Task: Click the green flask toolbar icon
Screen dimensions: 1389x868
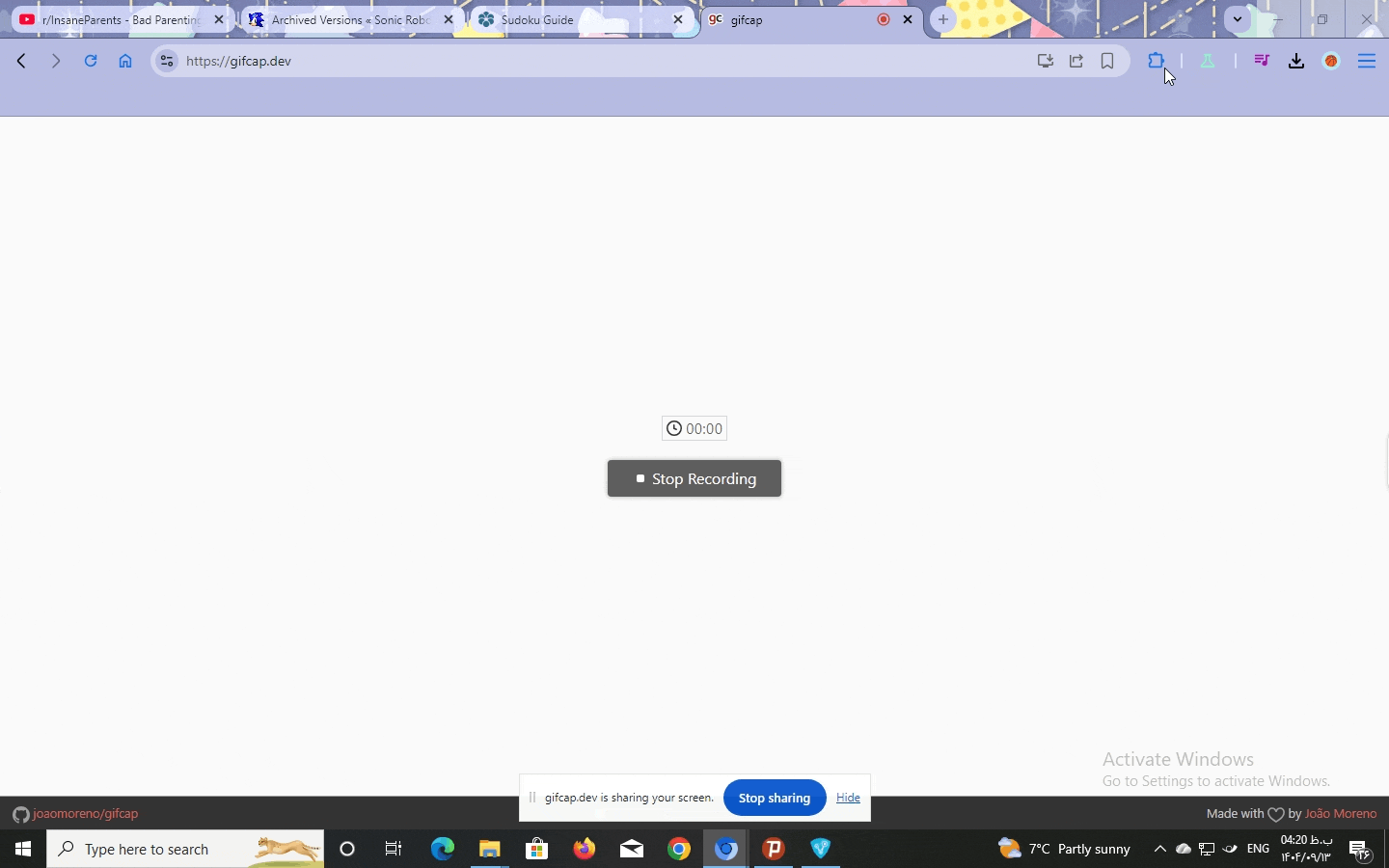Action: [1210, 61]
